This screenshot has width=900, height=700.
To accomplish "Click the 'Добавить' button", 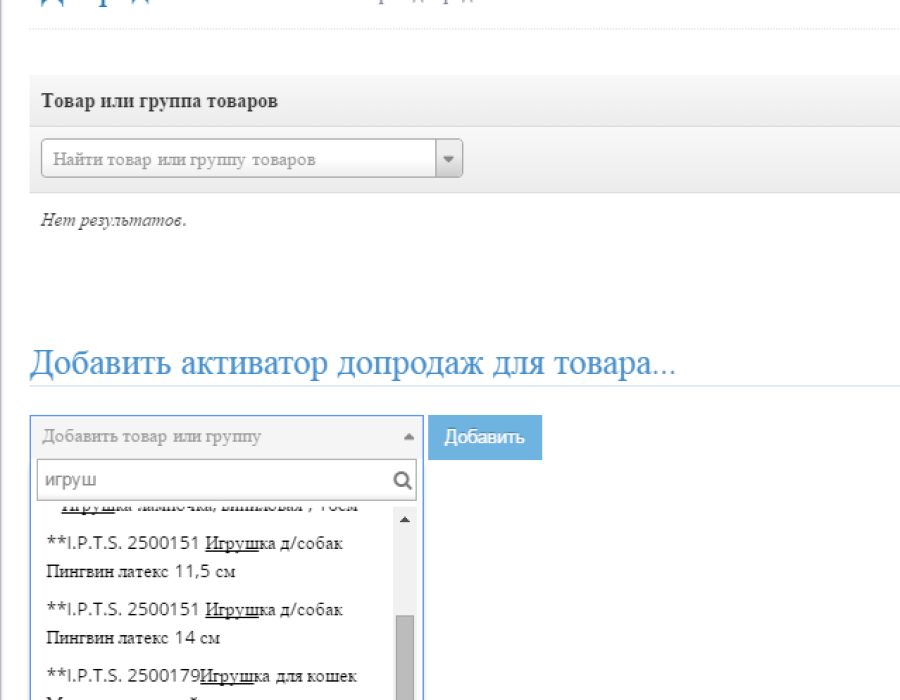I will 485,437.
